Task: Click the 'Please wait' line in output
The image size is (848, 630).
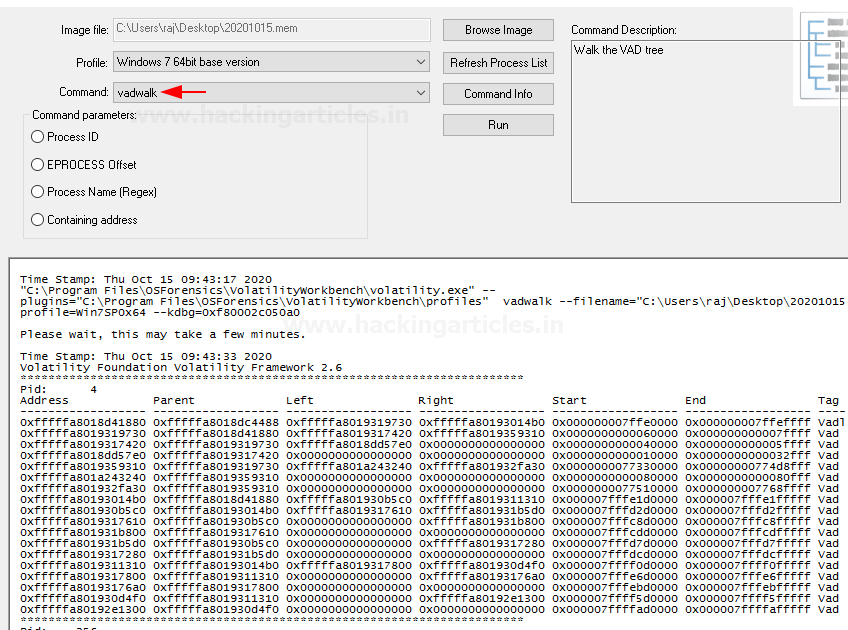Action: tap(163, 334)
